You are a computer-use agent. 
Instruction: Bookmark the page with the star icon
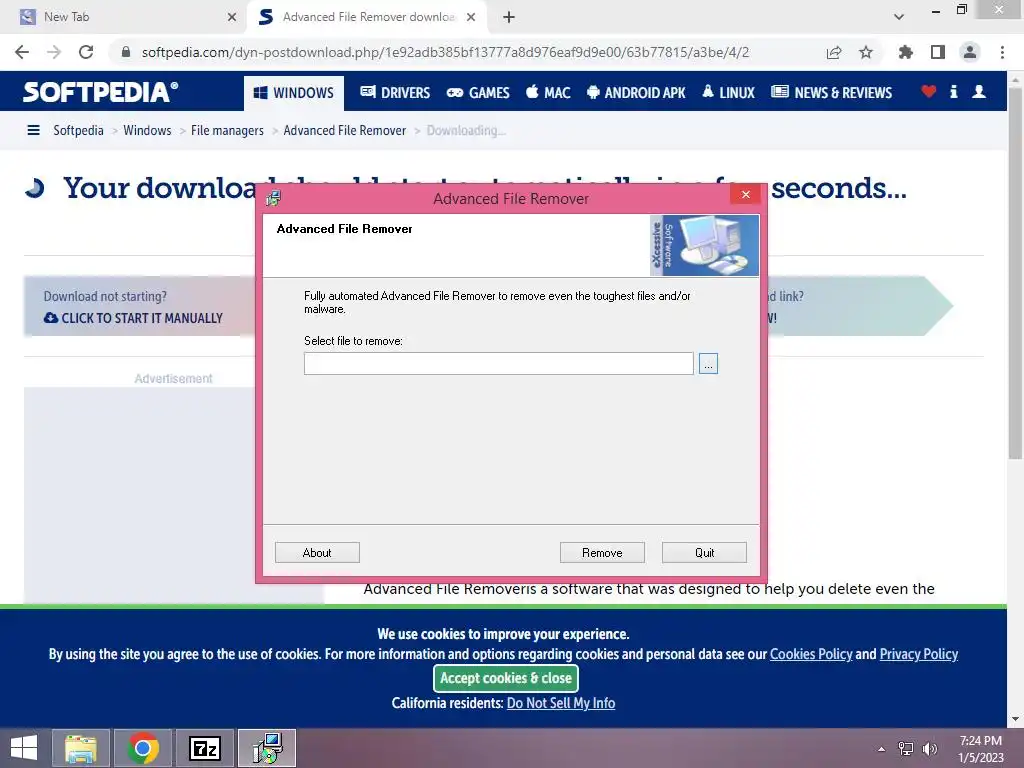(x=865, y=52)
